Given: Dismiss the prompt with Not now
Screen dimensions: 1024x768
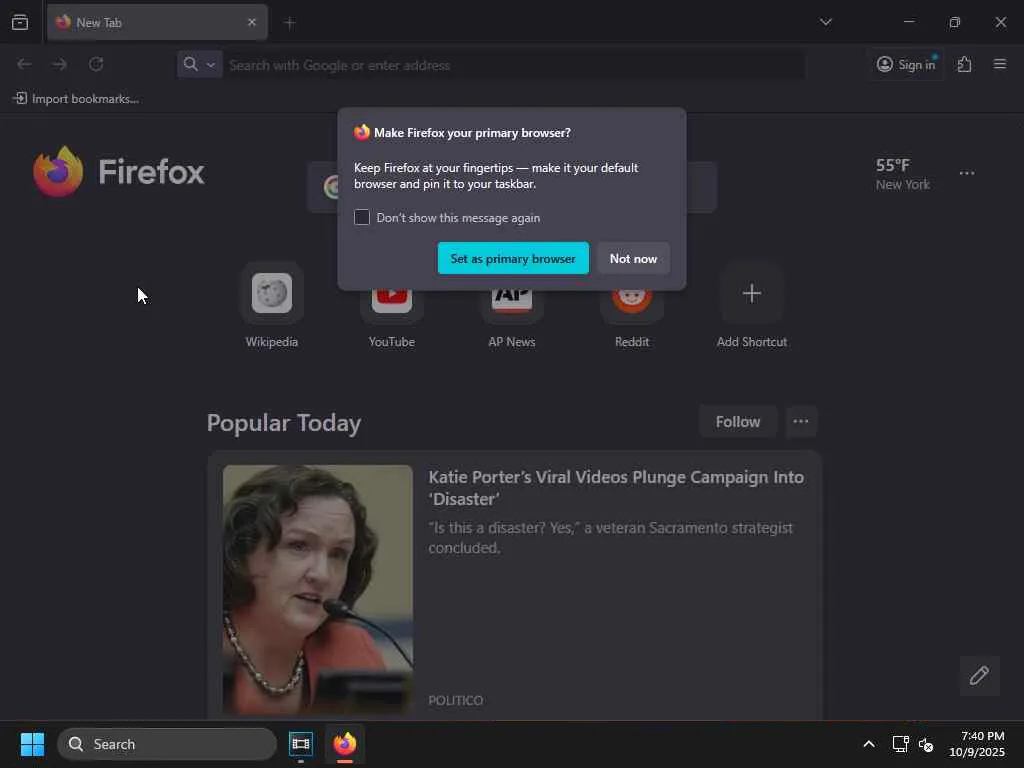Looking at the screenshot, I should point(633,259).
